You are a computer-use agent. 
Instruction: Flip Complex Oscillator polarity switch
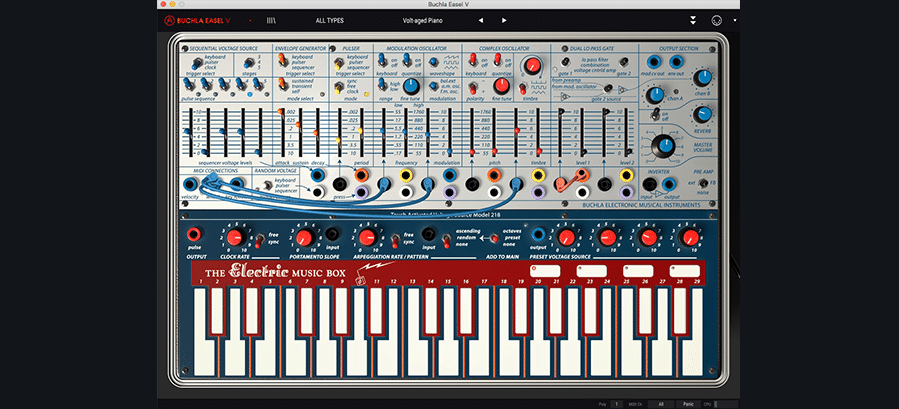pyautogui.click(x=474, y=87)
